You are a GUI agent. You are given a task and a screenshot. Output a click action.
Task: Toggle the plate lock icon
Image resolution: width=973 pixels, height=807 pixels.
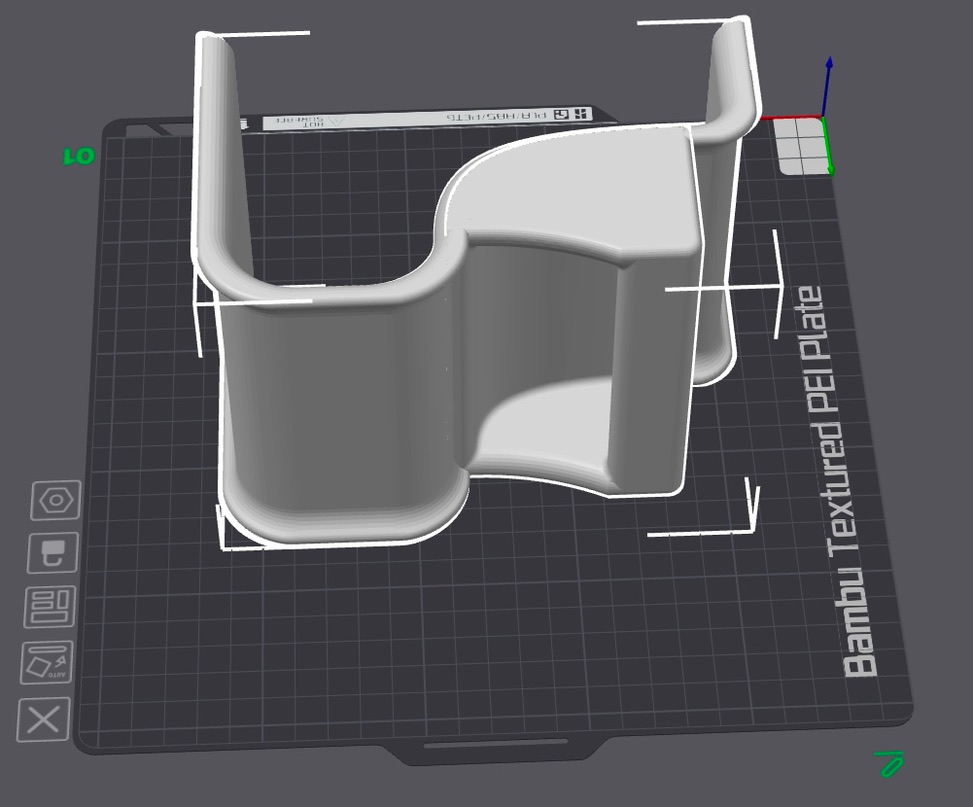coord(53,552)
